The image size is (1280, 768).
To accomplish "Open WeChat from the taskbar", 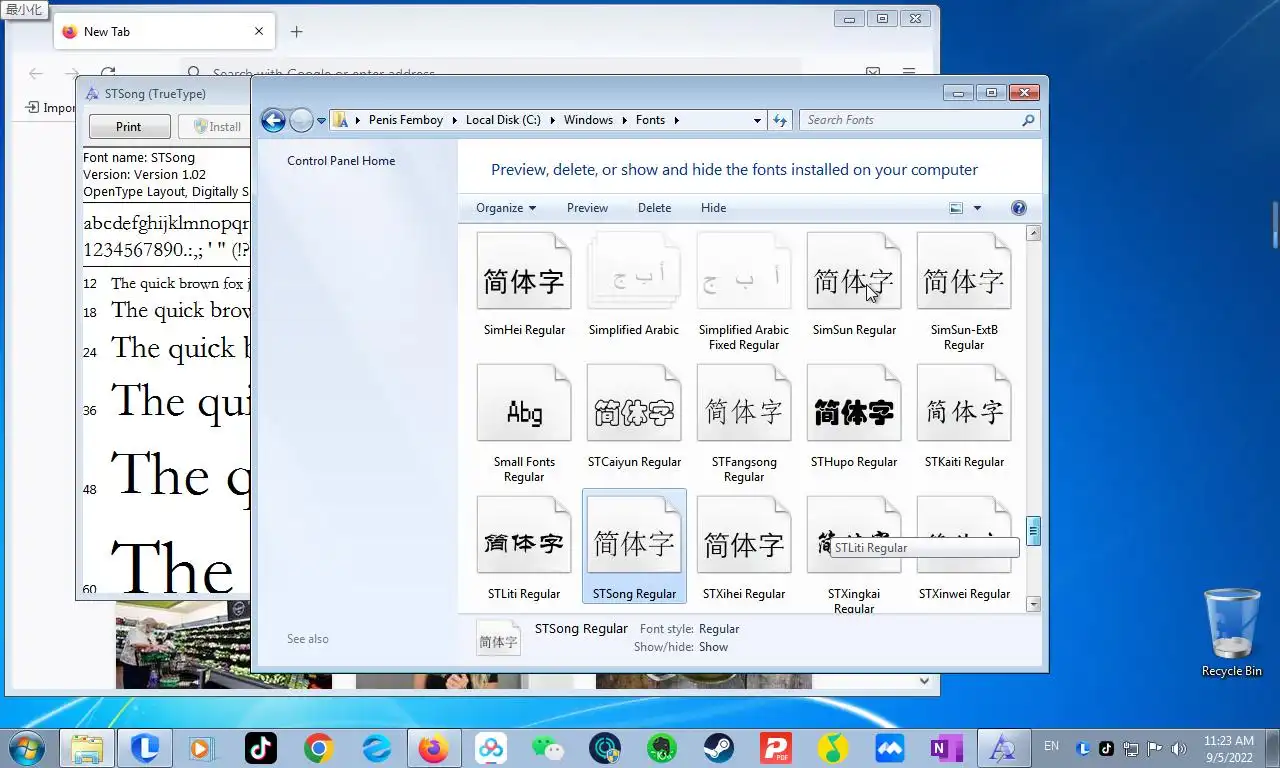I will point(548,748).
